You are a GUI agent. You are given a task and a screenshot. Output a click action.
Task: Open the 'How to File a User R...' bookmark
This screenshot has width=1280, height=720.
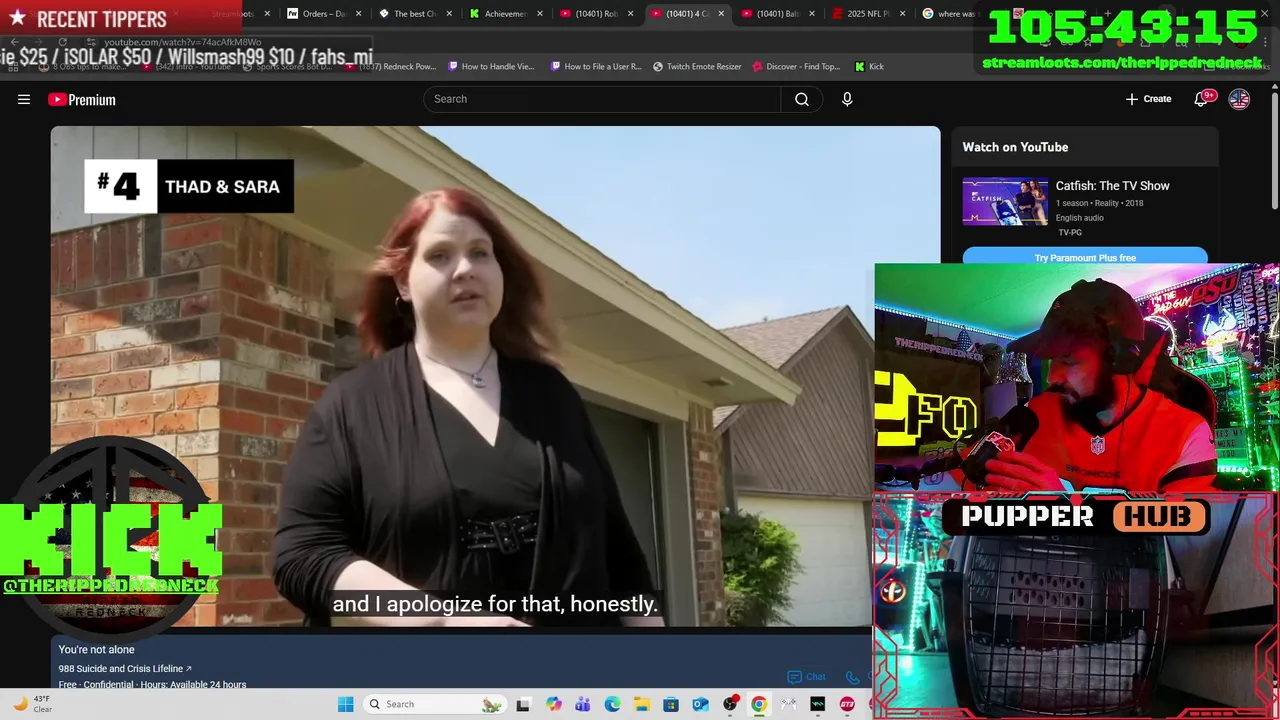tap(595, 67)
